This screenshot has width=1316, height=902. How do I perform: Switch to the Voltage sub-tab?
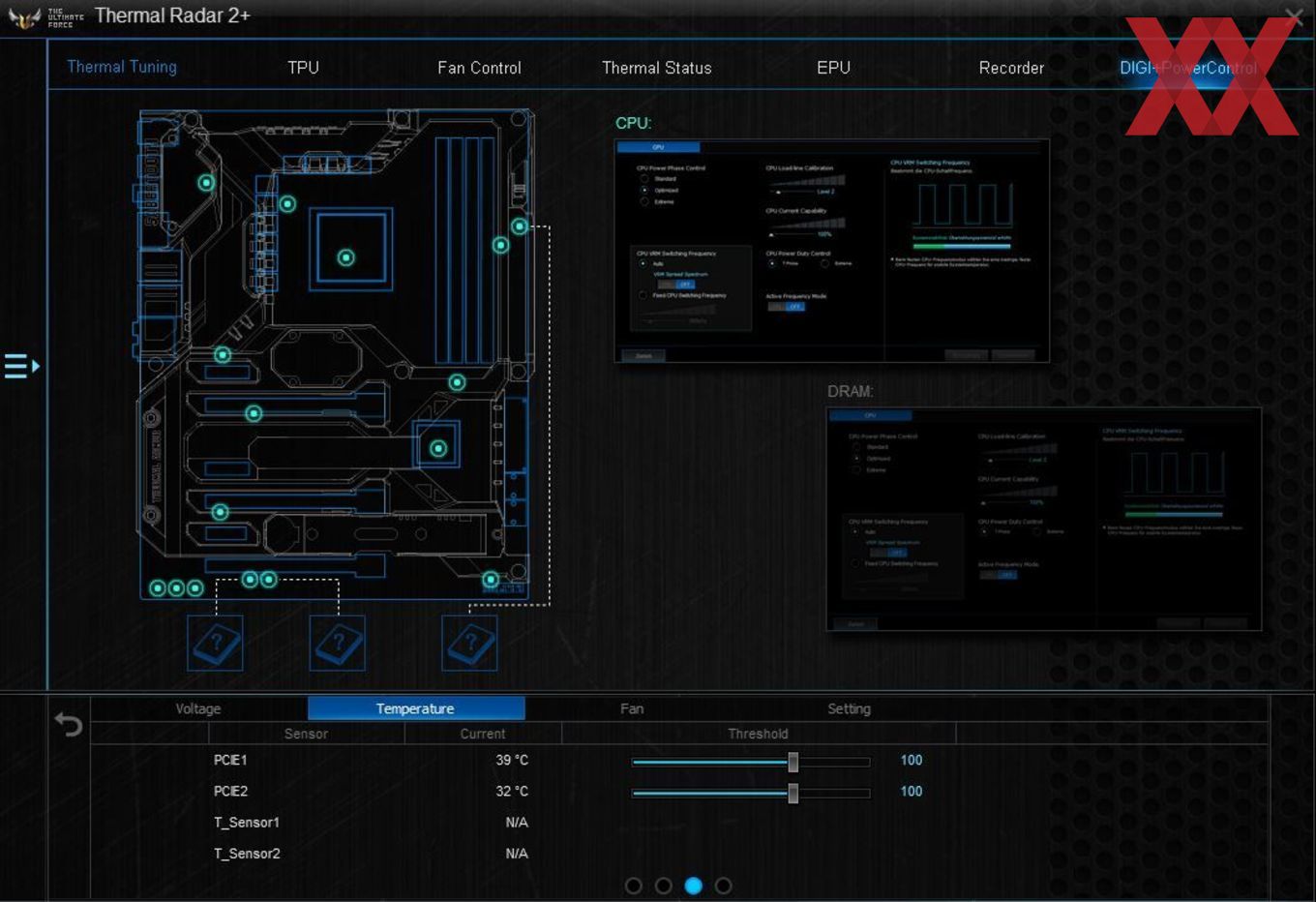(198, 708)
